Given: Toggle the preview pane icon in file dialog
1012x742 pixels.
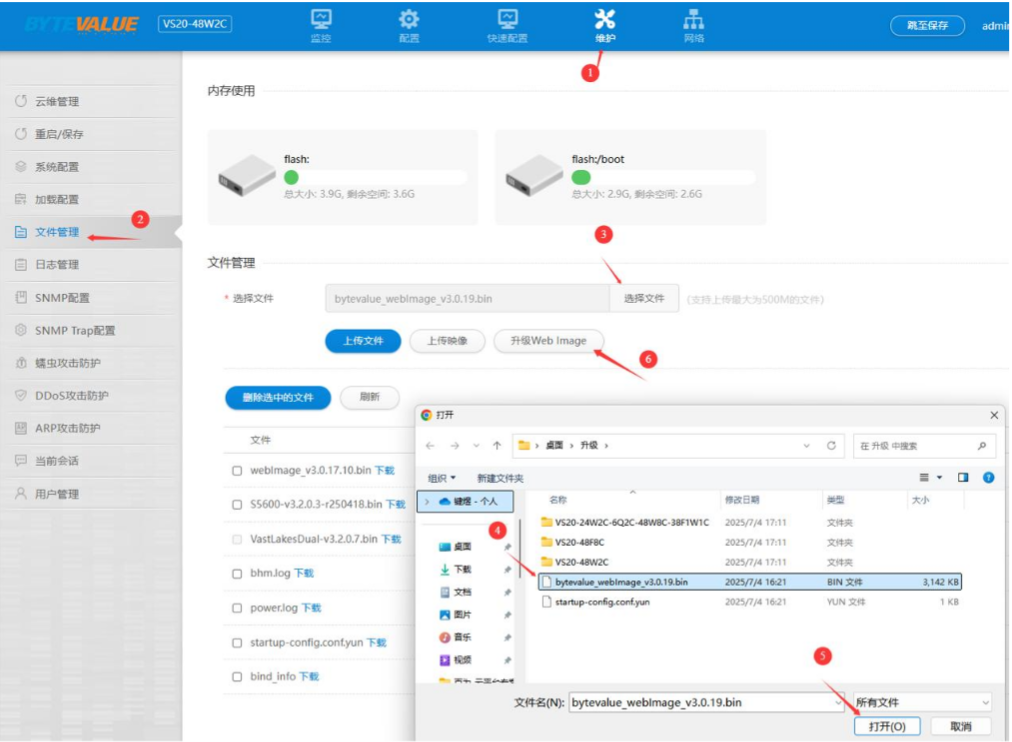Looking at the screenshot, I should click(x=964, y=478).
